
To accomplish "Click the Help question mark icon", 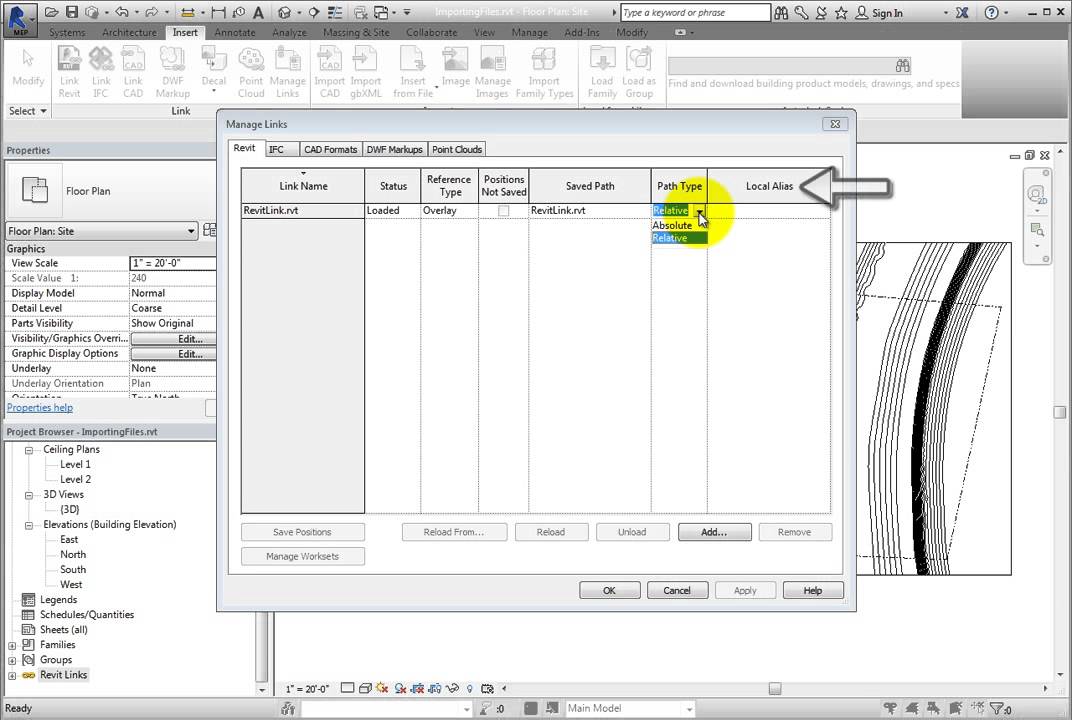I will tap(991, 12).
